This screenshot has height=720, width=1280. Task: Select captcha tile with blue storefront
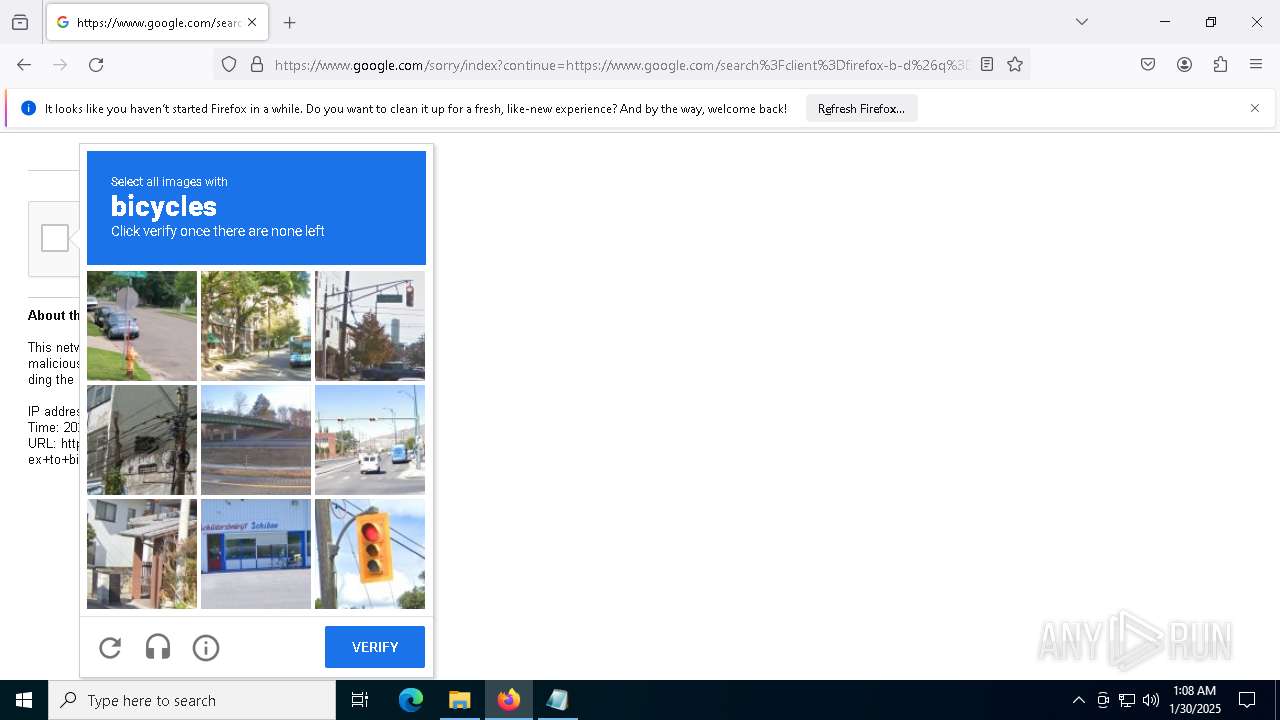[x=256, y=554]
